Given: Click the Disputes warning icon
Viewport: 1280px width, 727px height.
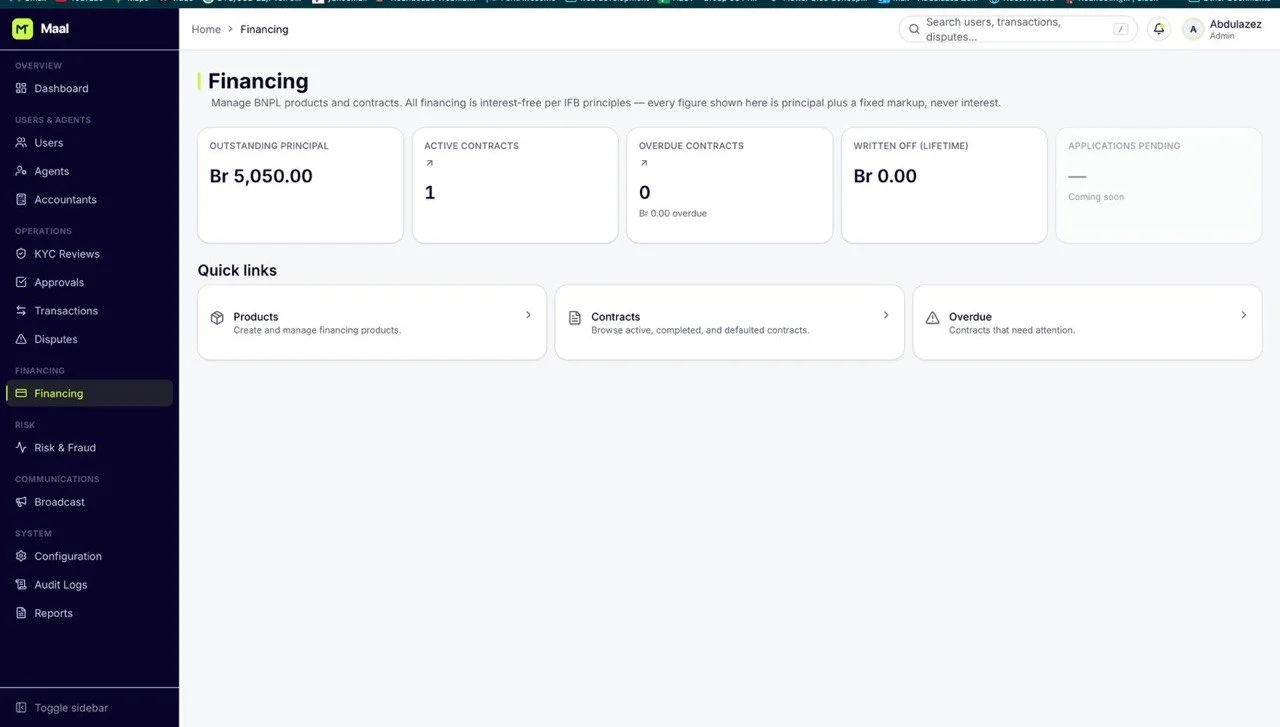Looking at the screenshot, I should (x=21, y=339).
